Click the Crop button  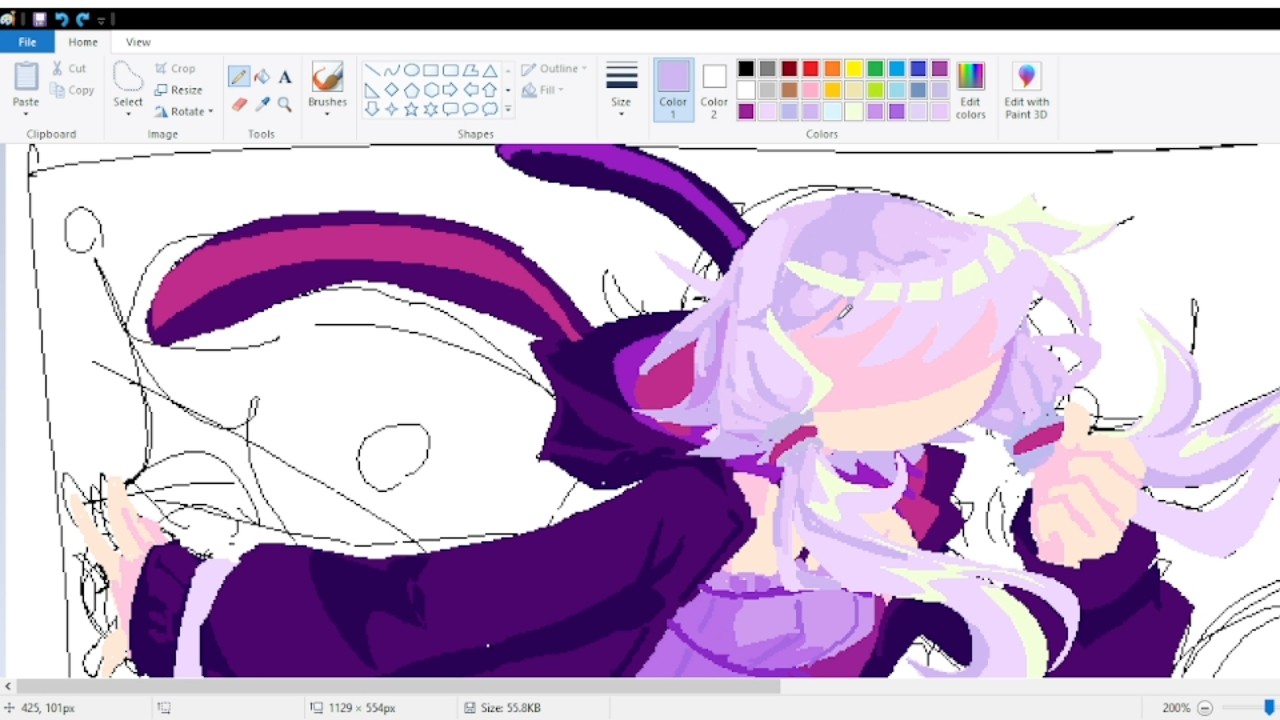175,69
